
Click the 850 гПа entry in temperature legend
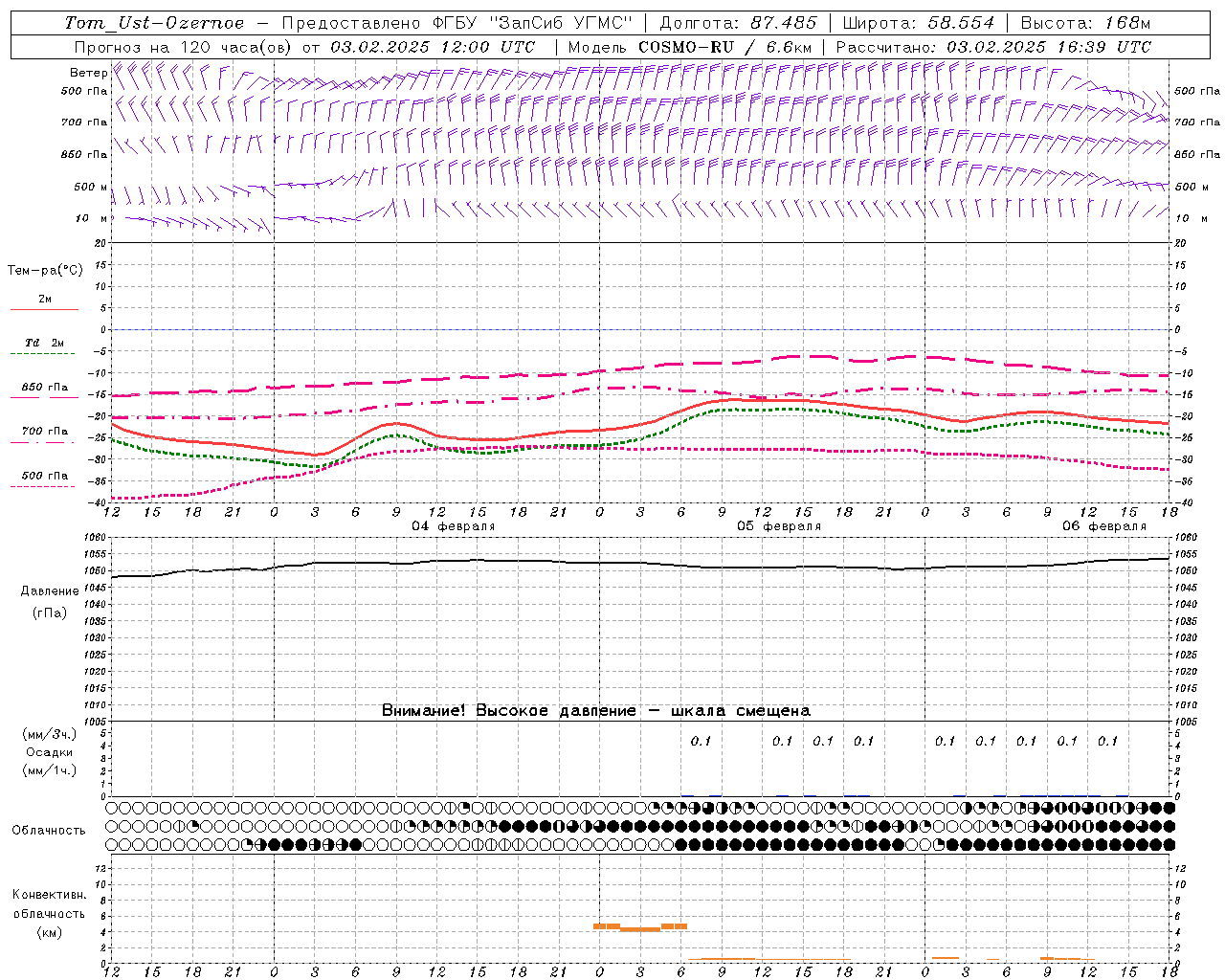[44, 388]
